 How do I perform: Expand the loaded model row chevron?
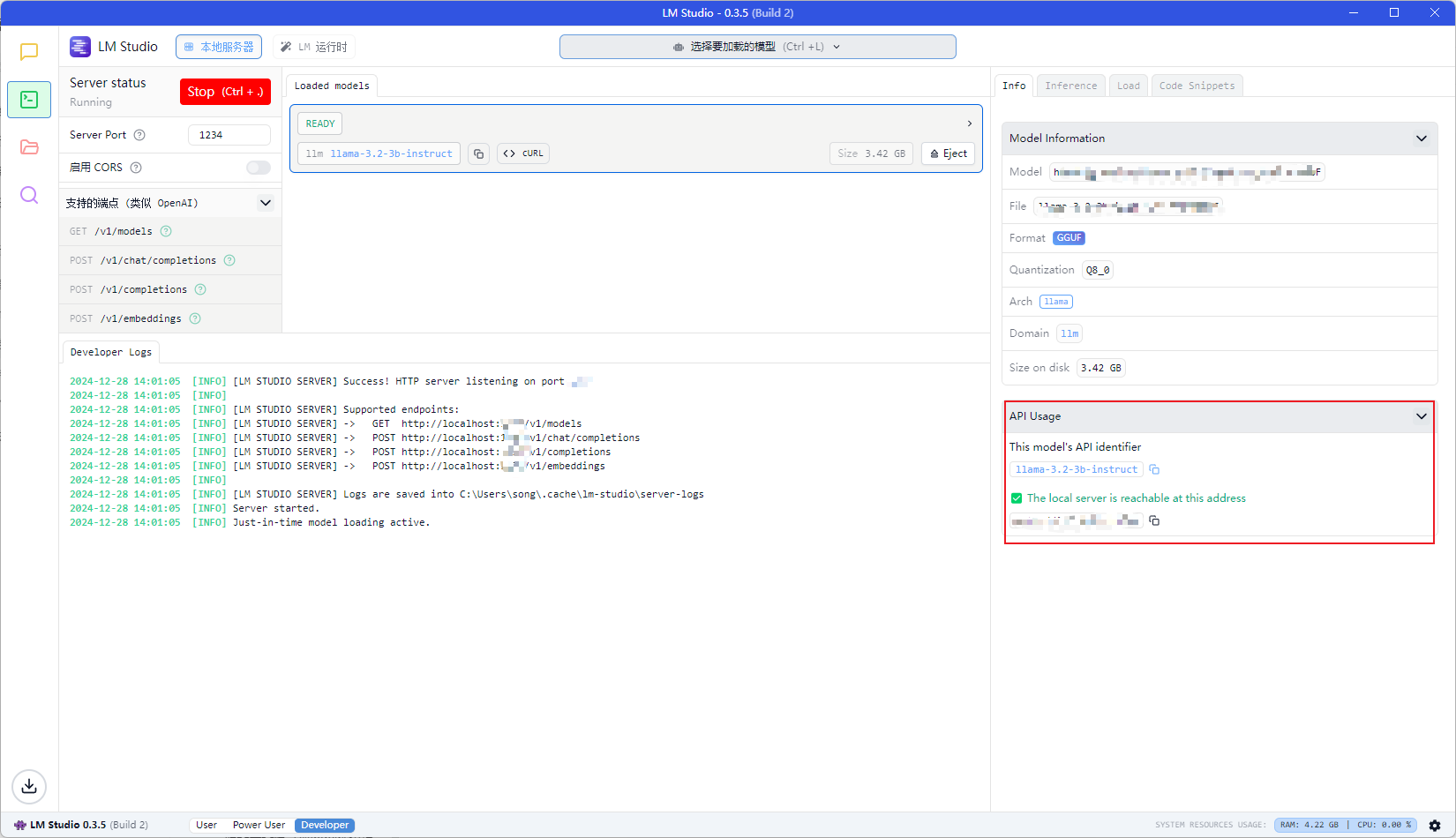970,123
